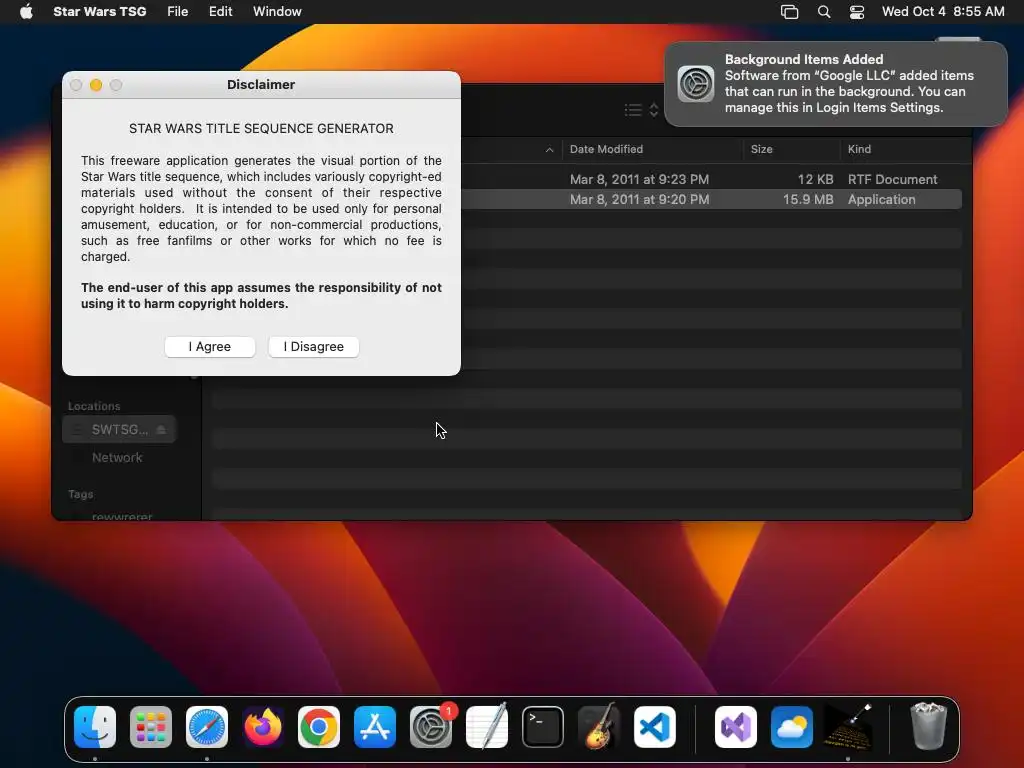
Task: Open Visual Studio in the Dock
Action: [736, 727]
